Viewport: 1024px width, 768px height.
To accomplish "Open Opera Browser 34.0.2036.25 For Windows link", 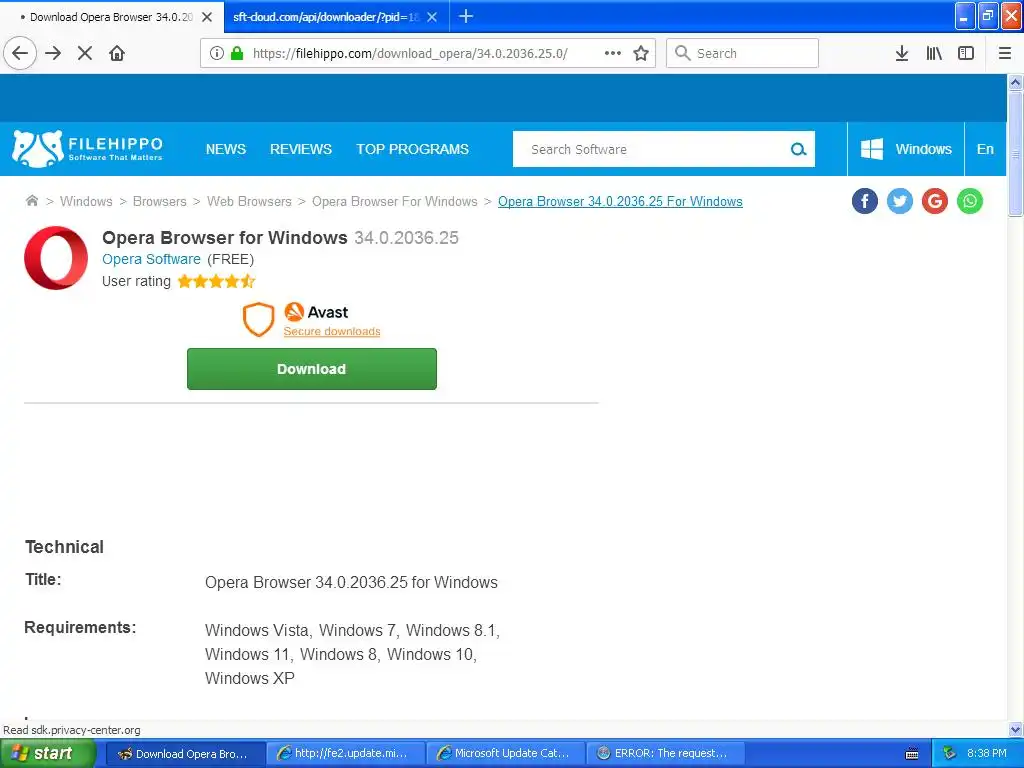I will point(620,201).
